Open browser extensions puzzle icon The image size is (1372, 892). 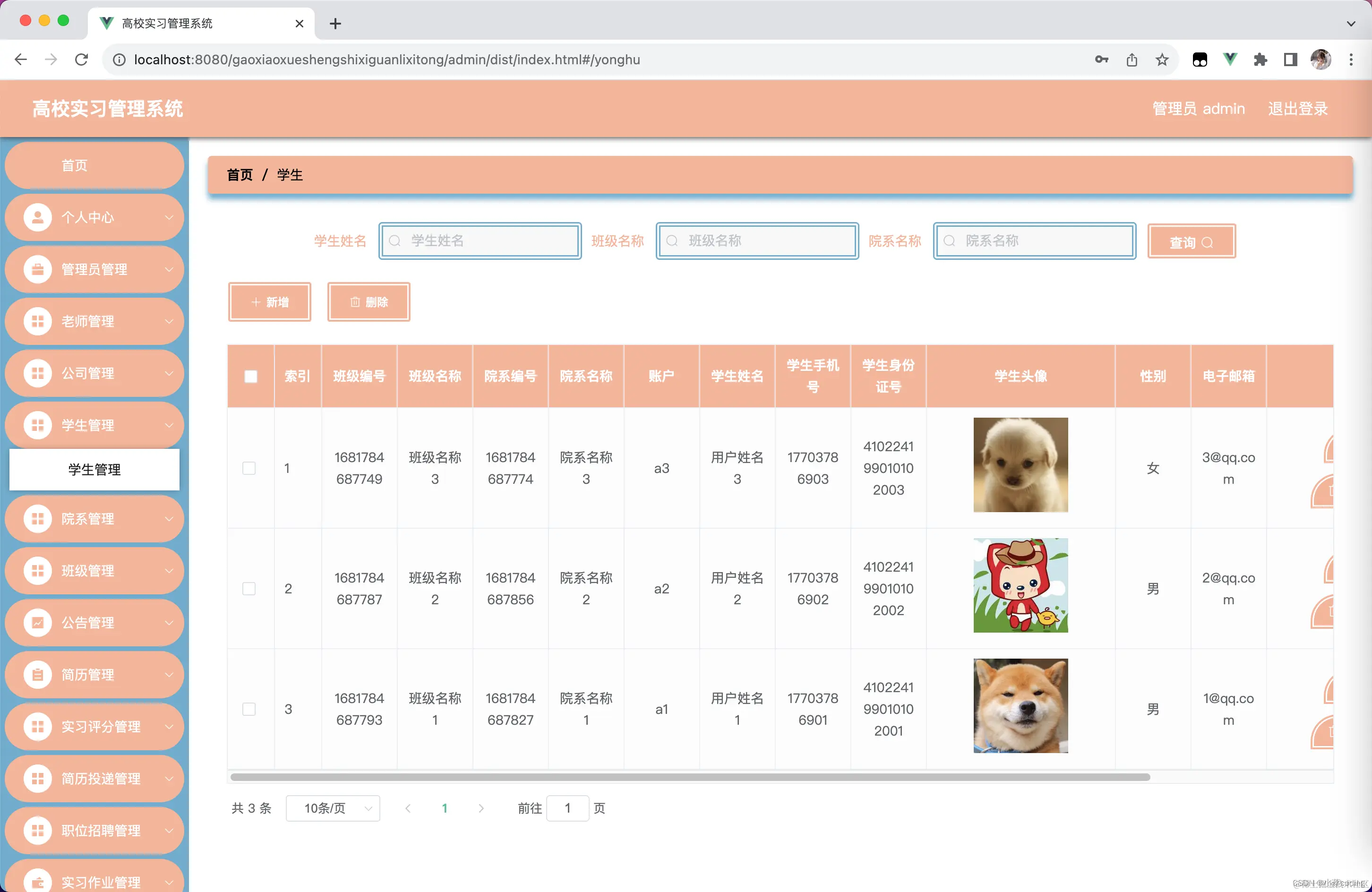coord(1260,60)
